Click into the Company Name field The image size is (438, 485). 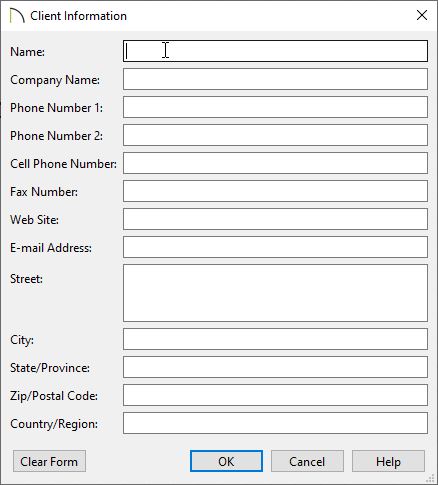(x=275, y=79)
